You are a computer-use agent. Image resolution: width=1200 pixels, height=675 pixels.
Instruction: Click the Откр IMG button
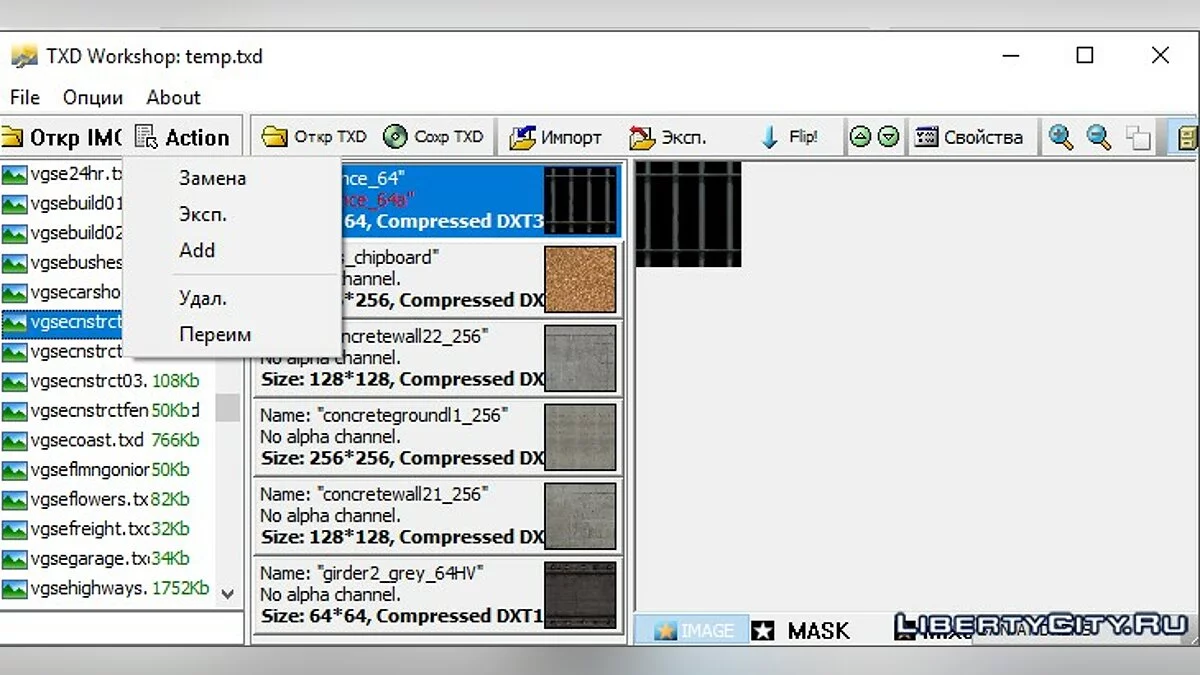[60, 138]
